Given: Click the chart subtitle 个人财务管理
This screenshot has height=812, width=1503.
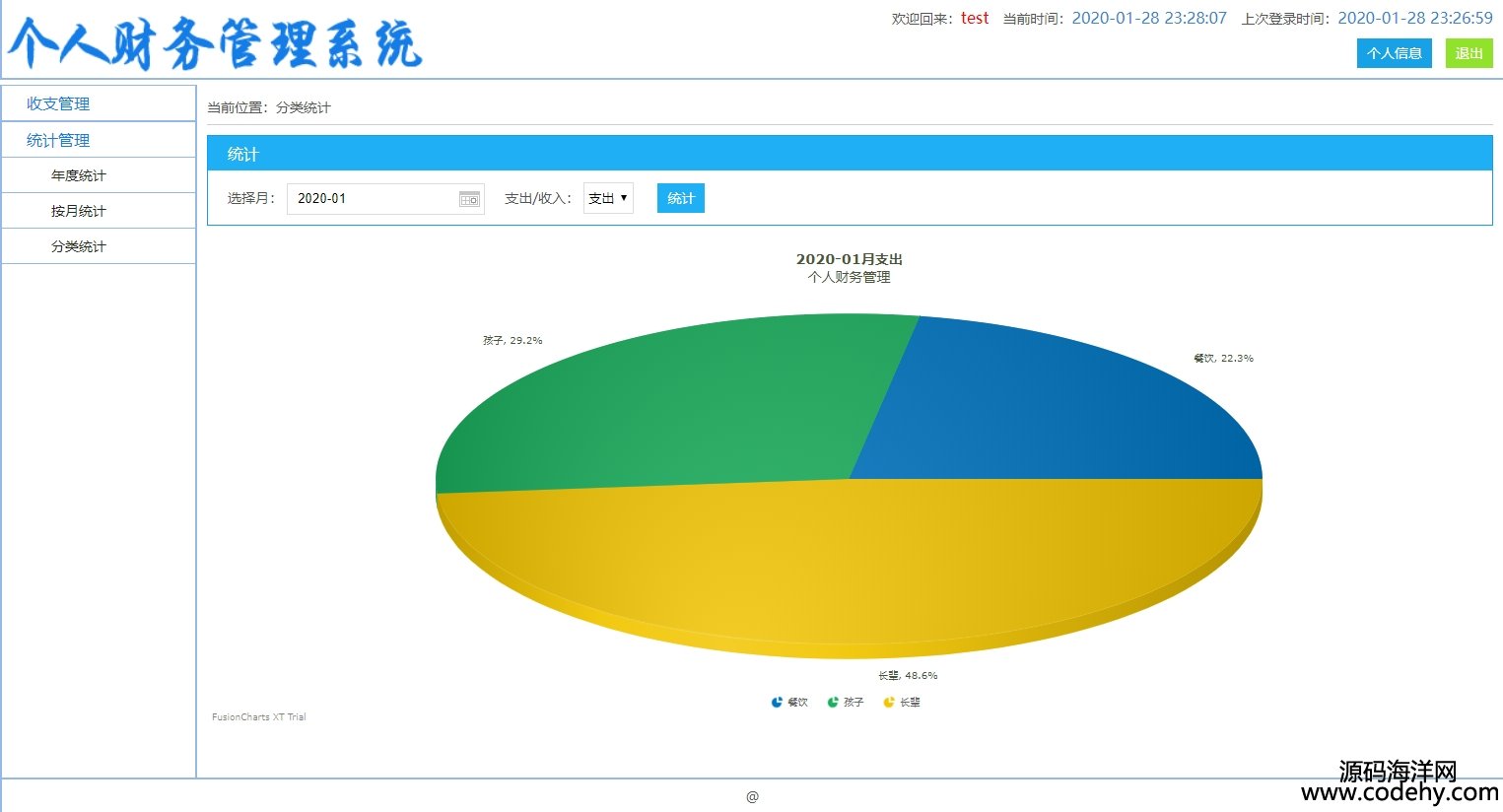Looking at the screenshot, I should pos(850,277).
